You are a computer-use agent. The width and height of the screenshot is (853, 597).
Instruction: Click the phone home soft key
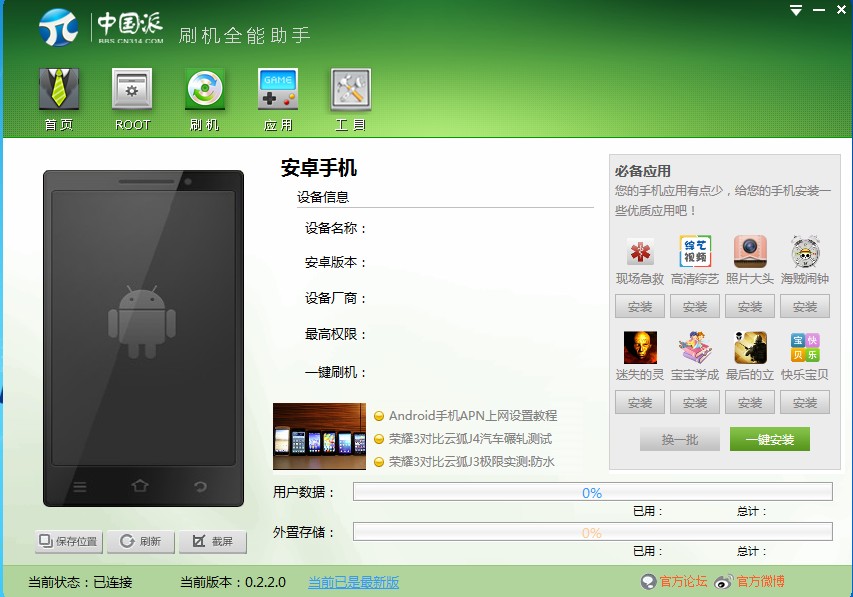pyautogui.click(x=140, y=485)
